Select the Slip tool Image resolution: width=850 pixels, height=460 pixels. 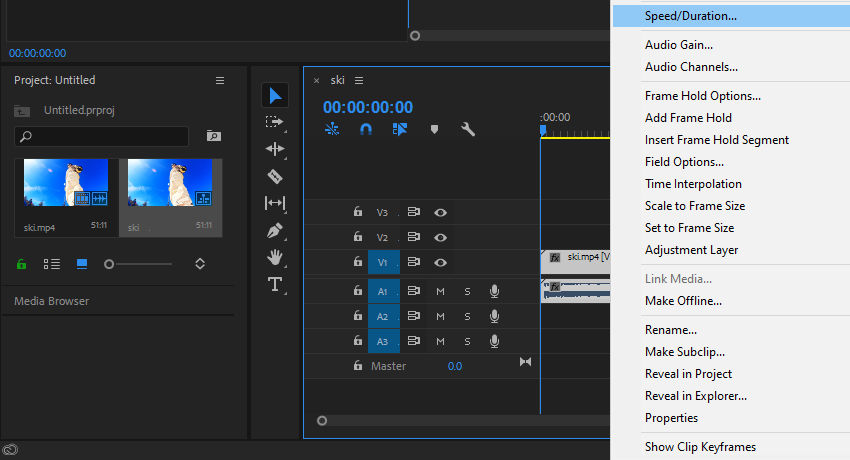(275, 203)
